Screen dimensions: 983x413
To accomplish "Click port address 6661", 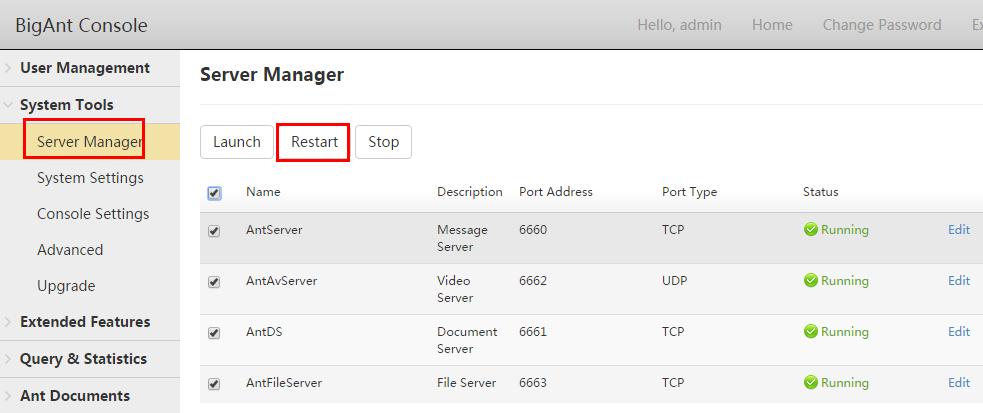I will (533, 332).
